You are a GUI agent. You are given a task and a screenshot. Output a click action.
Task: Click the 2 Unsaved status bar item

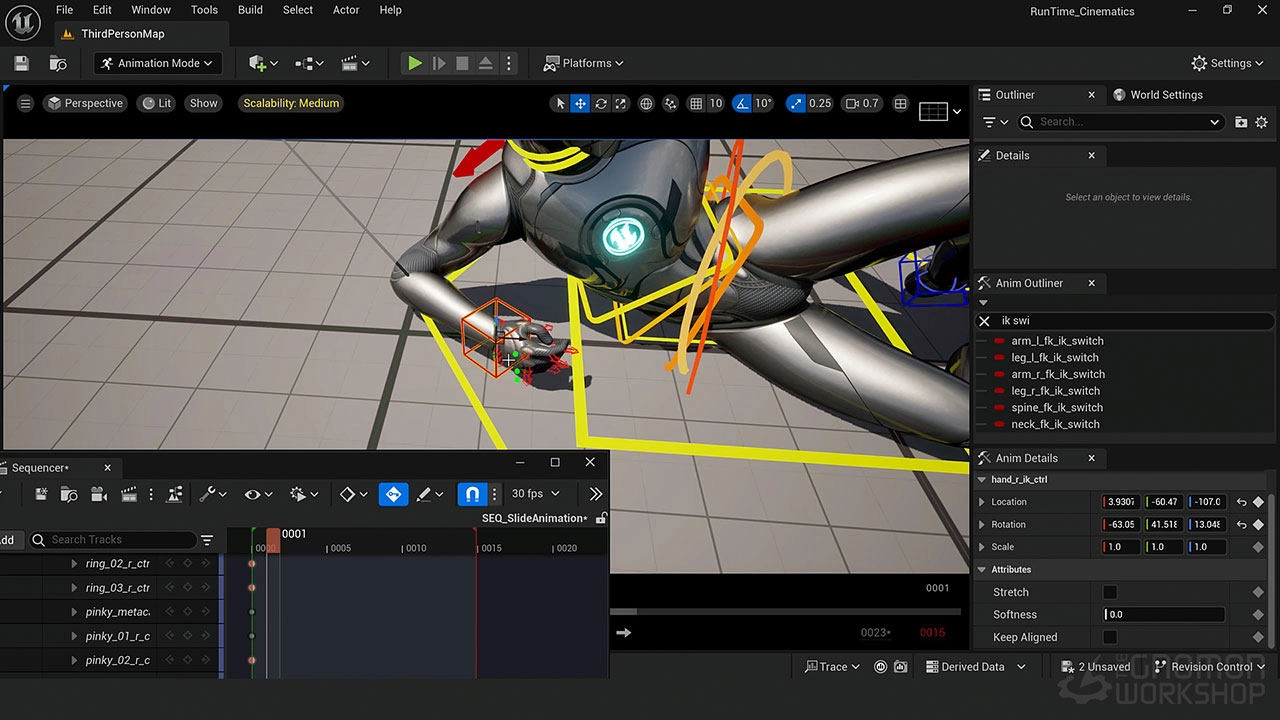tap(1095, 666)
